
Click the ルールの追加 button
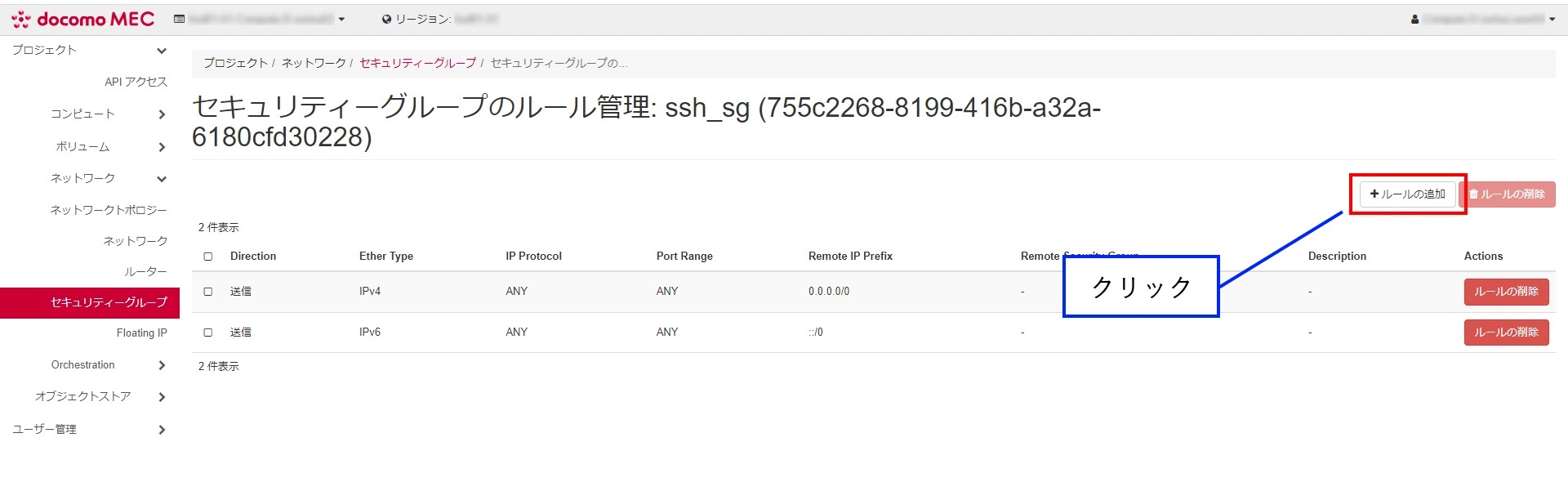1407,194
